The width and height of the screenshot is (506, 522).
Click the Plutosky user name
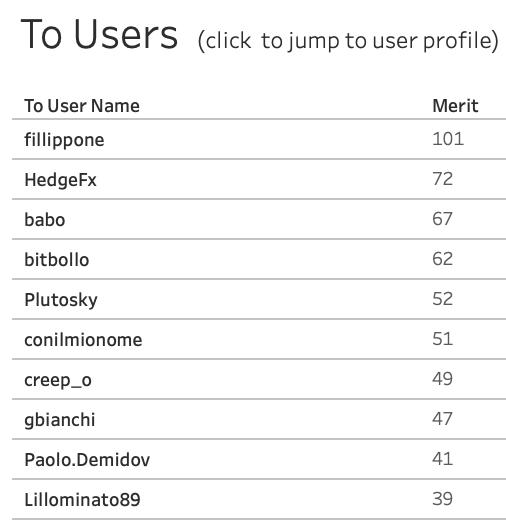coord(61,300)
